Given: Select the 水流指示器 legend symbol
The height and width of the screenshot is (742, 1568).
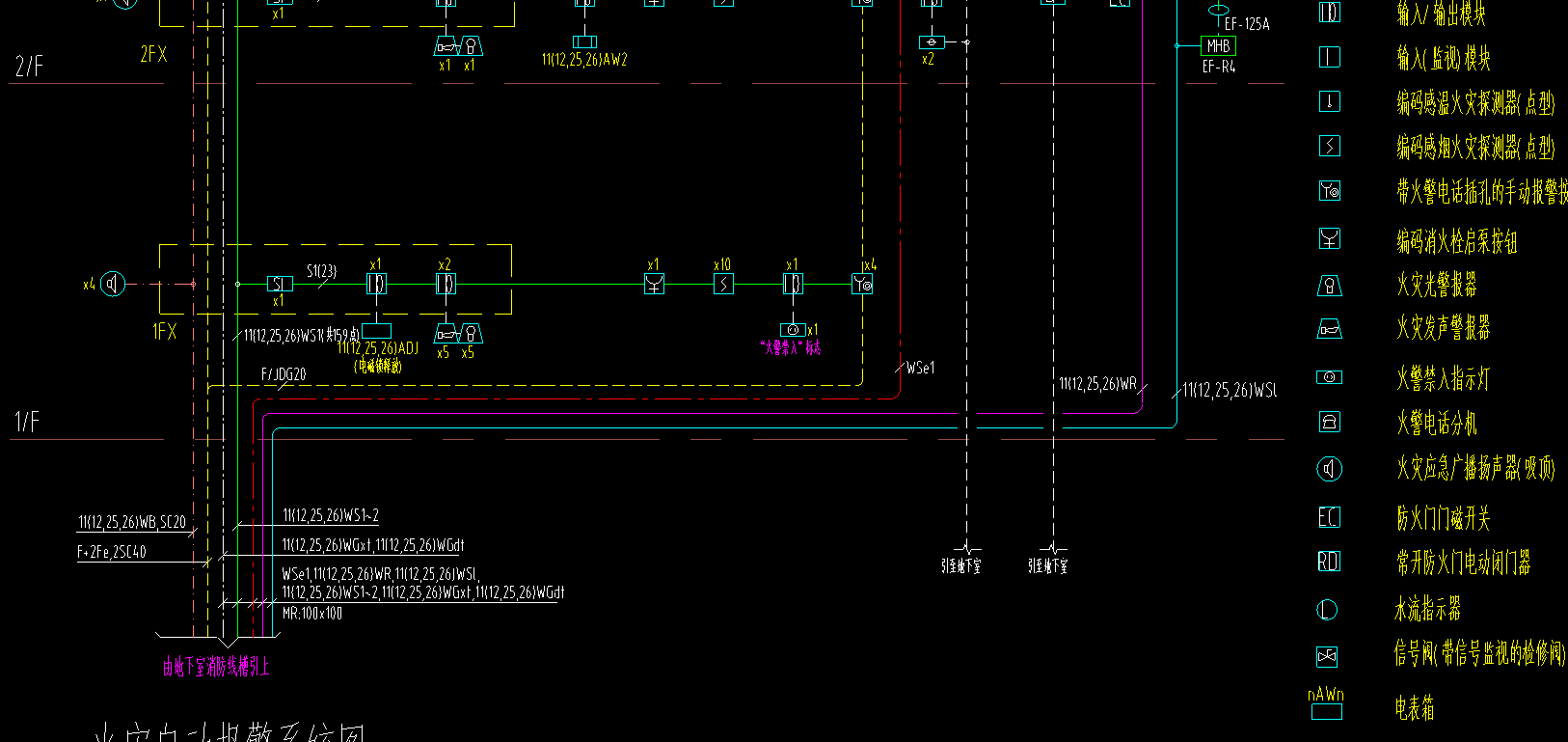Looking at the screenshot, I should (x=1328, y=610).
